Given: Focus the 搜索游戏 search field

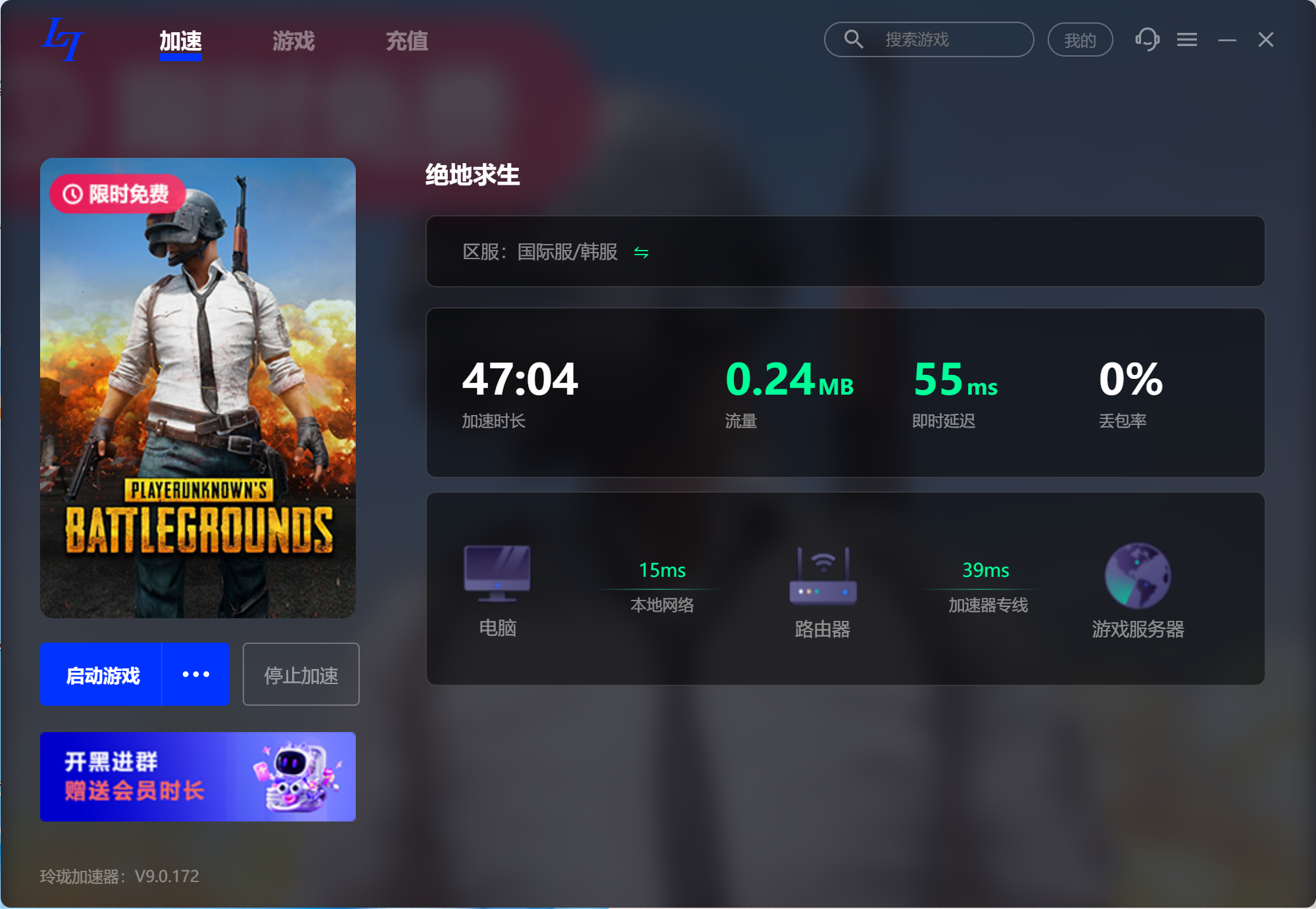Looking at the screenshot, I should point(929,39).
